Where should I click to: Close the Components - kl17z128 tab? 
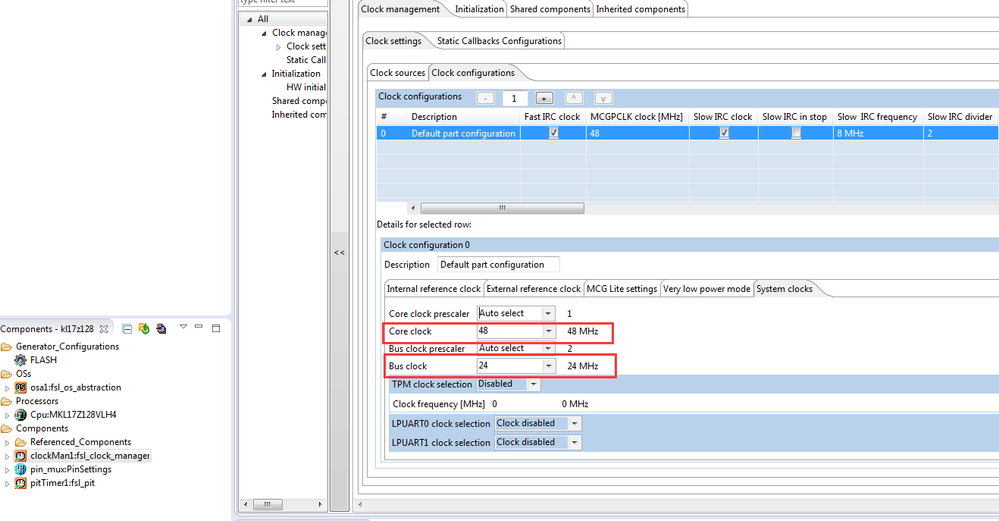(x=104, y=329)
